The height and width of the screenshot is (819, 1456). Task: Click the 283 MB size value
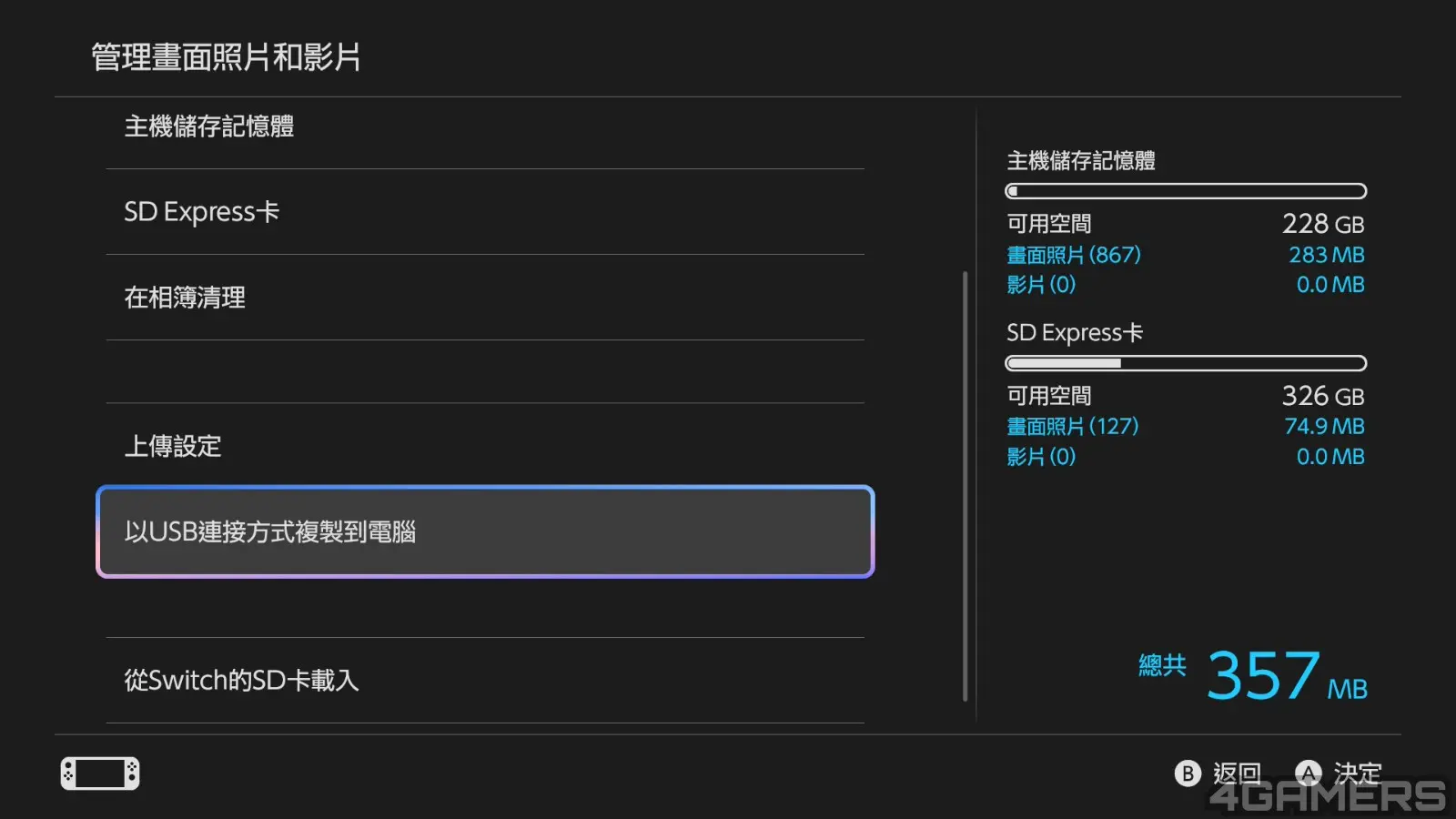[1327, 255]
